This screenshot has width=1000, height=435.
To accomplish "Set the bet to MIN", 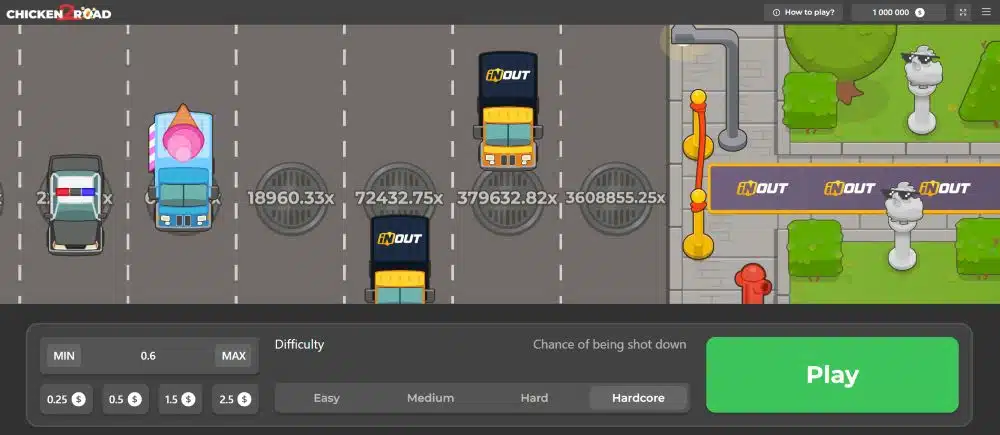I will [64, 356].
